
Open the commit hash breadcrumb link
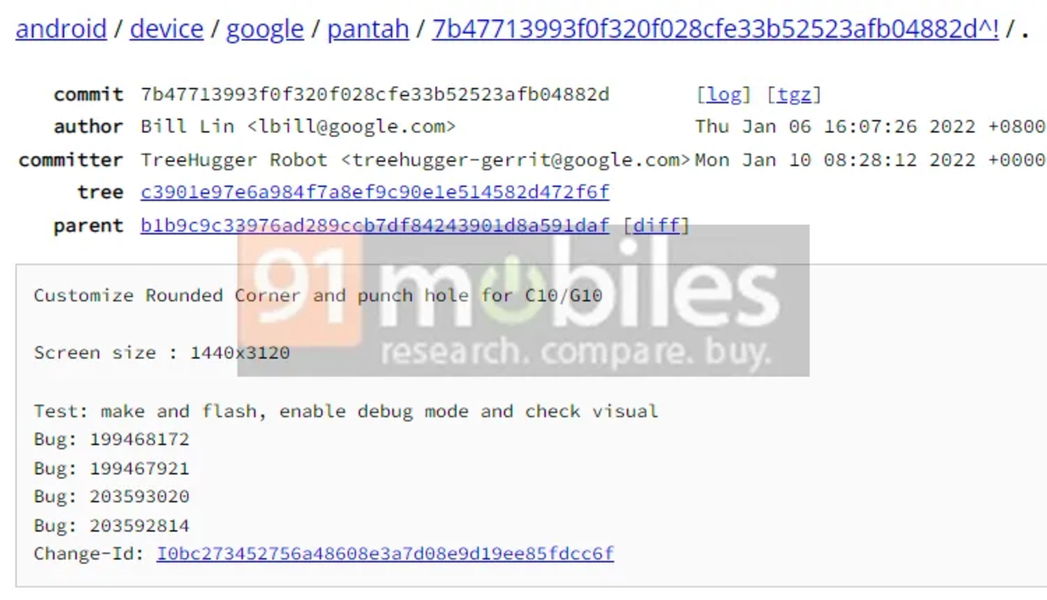tap(715, 29)
